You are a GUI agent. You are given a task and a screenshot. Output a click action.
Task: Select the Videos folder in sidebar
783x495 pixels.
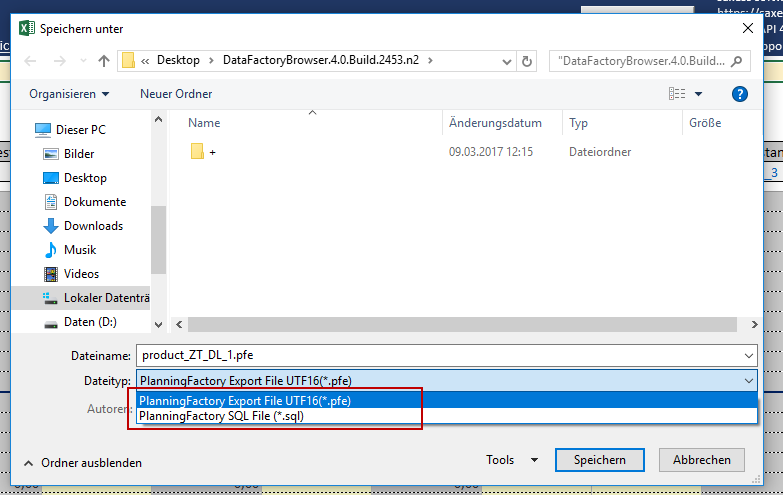pyautogui.click(x=82, y=274)
